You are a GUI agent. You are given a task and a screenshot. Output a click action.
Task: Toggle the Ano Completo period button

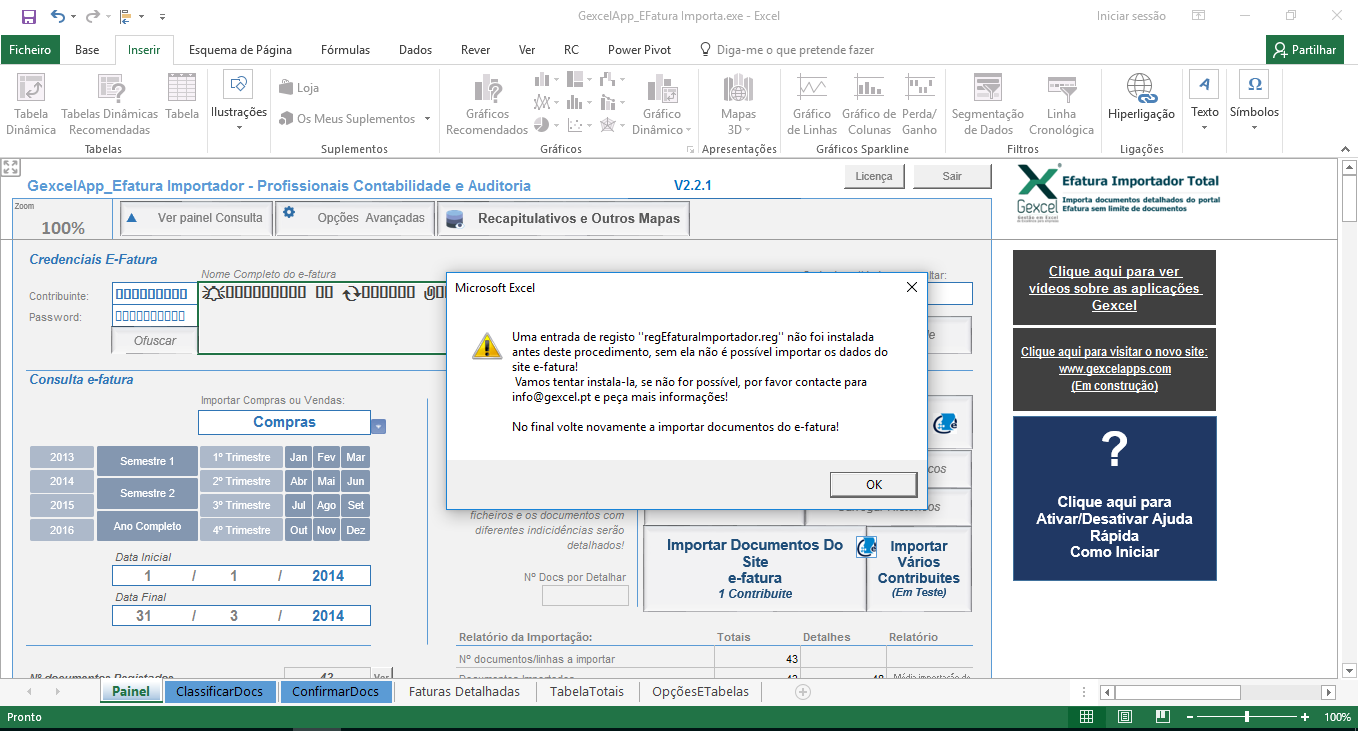pyautogui.click(x=147, y=526)
